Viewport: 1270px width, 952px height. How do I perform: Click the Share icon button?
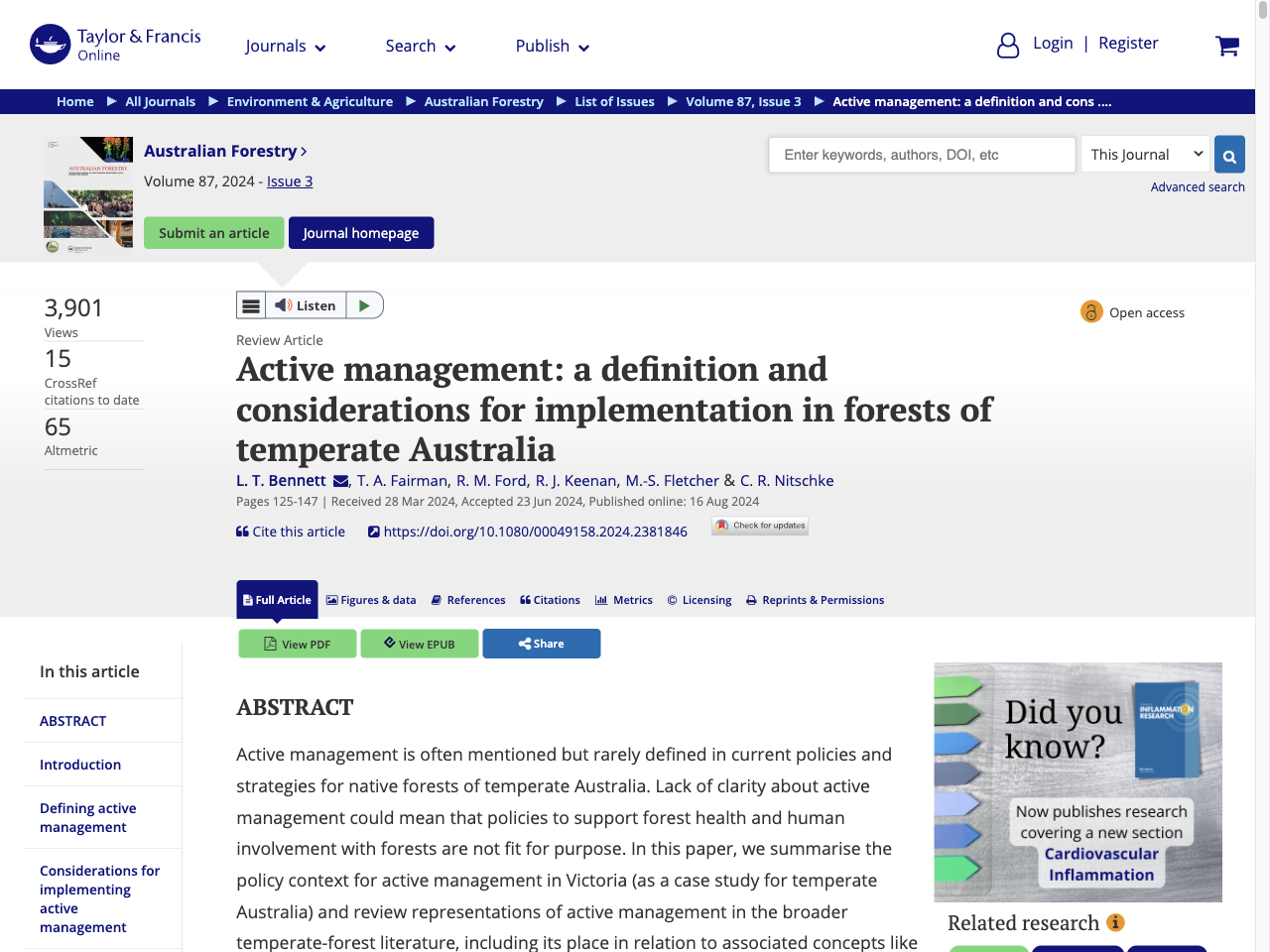click(541, 643)
